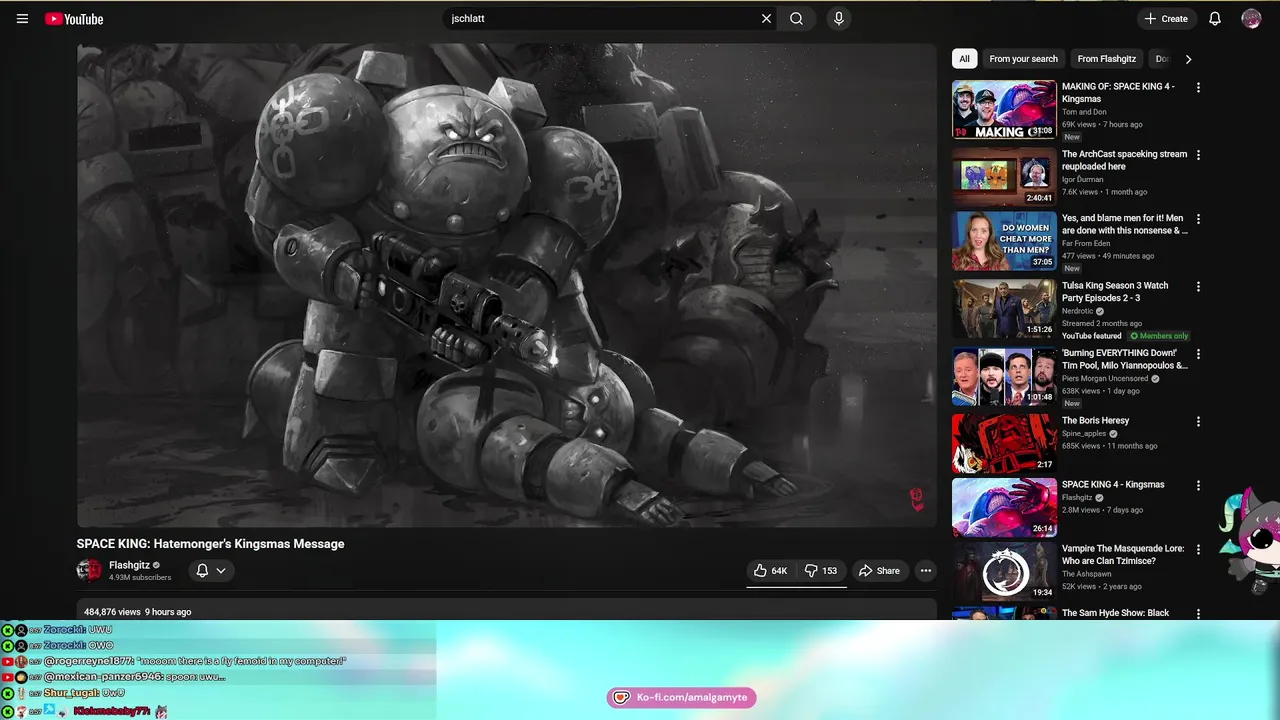Click the Nerdrotic channel name
This screenshot has height=720, width=1280.
pyautogui.click(x=1078, y=311)
